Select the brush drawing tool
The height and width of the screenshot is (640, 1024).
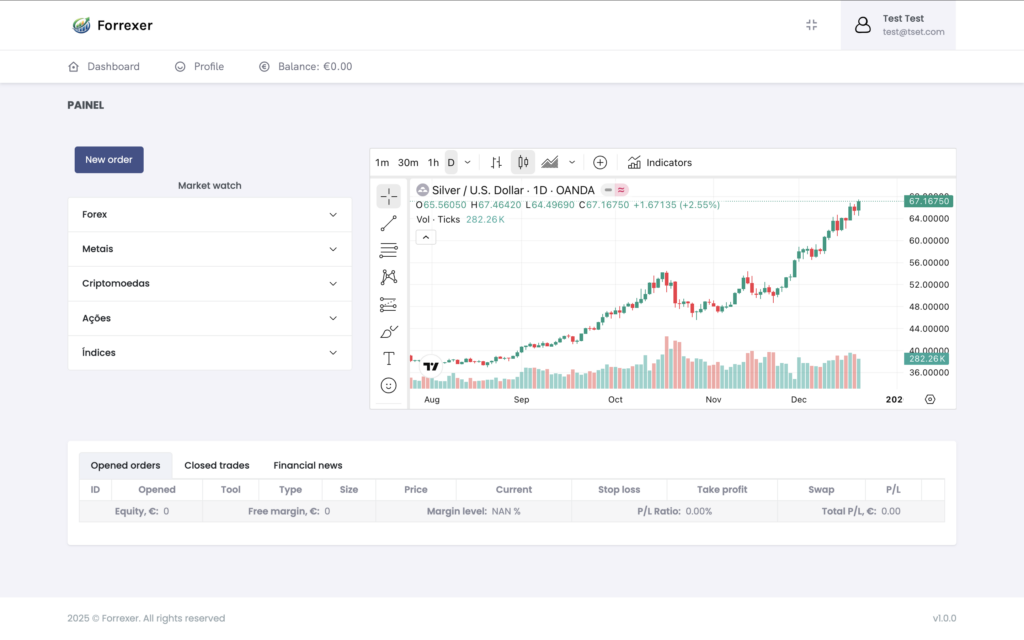(x=388, y=331)
